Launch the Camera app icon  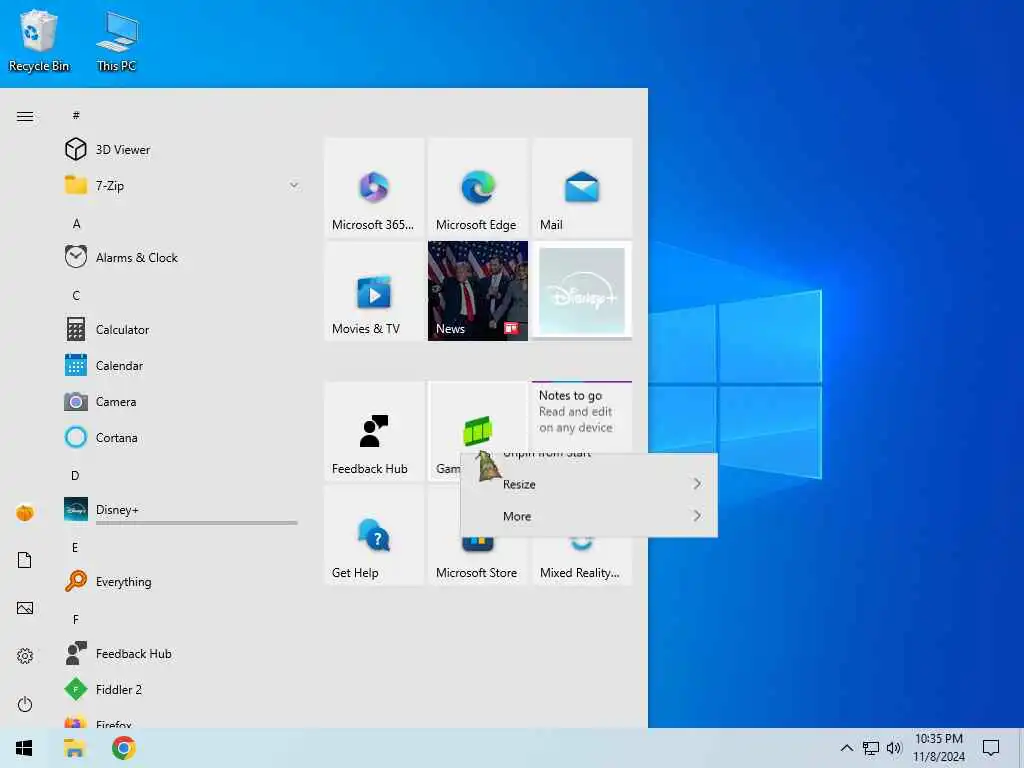[x=76, y=401]
